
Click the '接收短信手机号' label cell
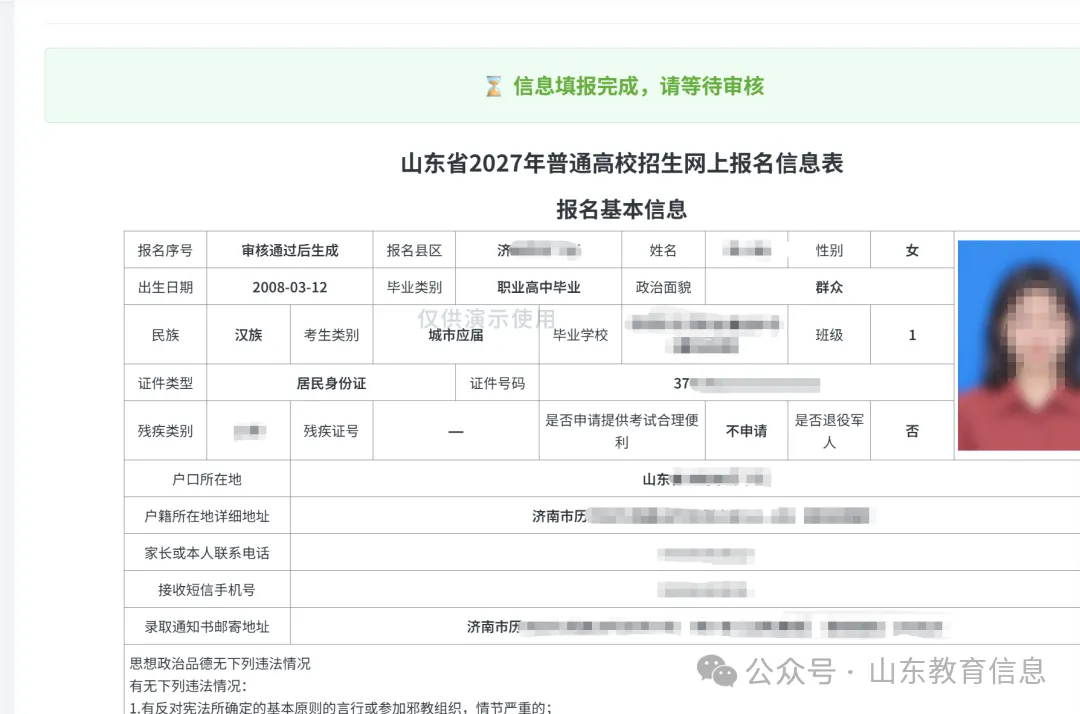click(207, 589)
